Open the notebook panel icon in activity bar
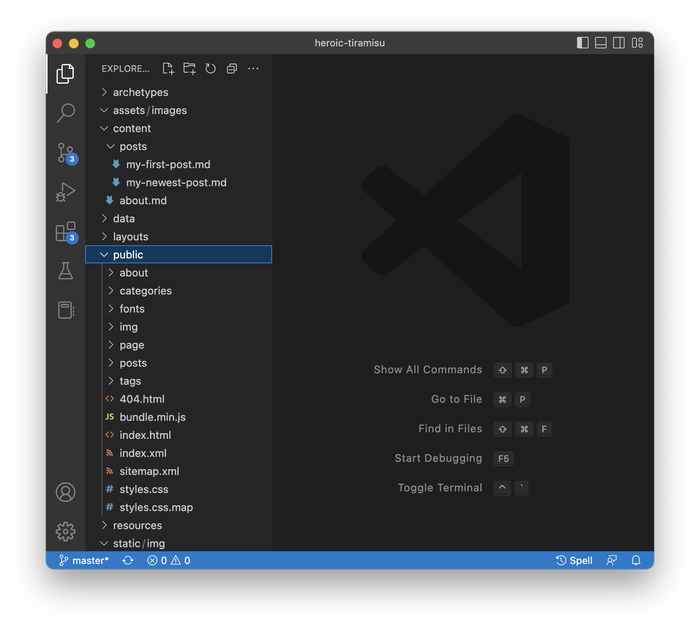The width and height of the screenshot is (700, 630). [66, 310]
